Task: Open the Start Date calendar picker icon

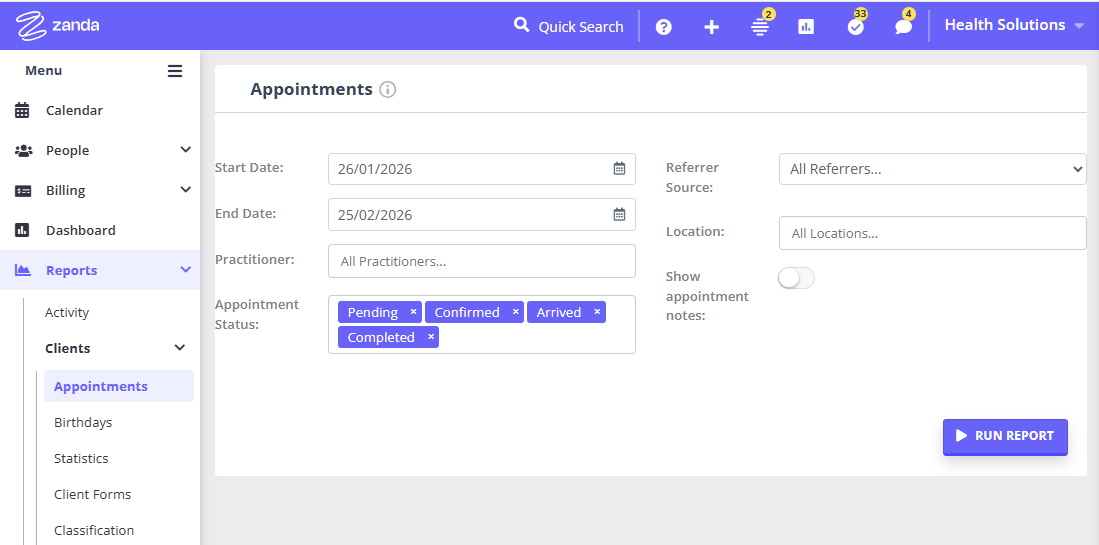Action: (x=619, y=169)
